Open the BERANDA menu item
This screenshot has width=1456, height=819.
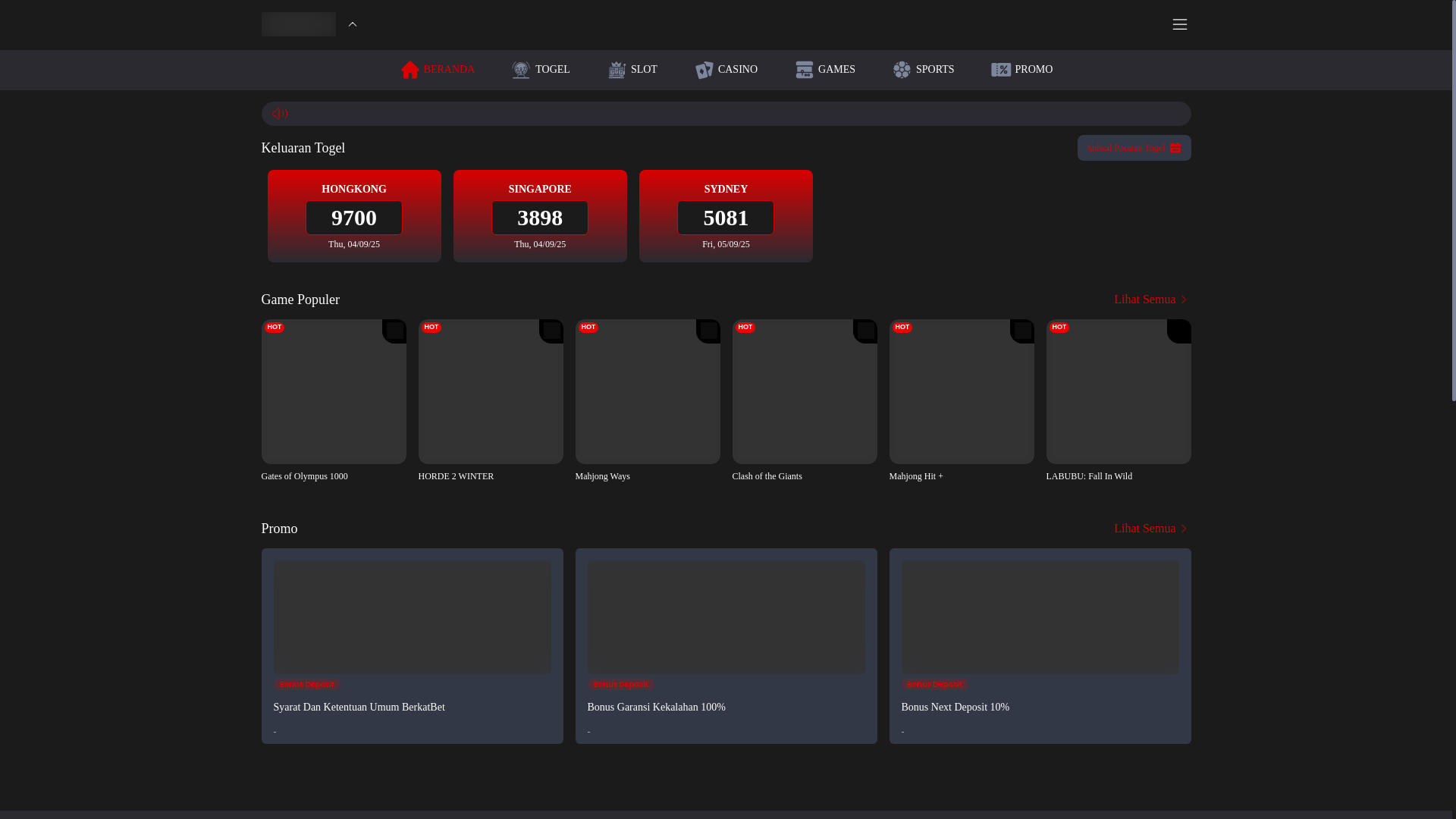click(x=438, y=70)
